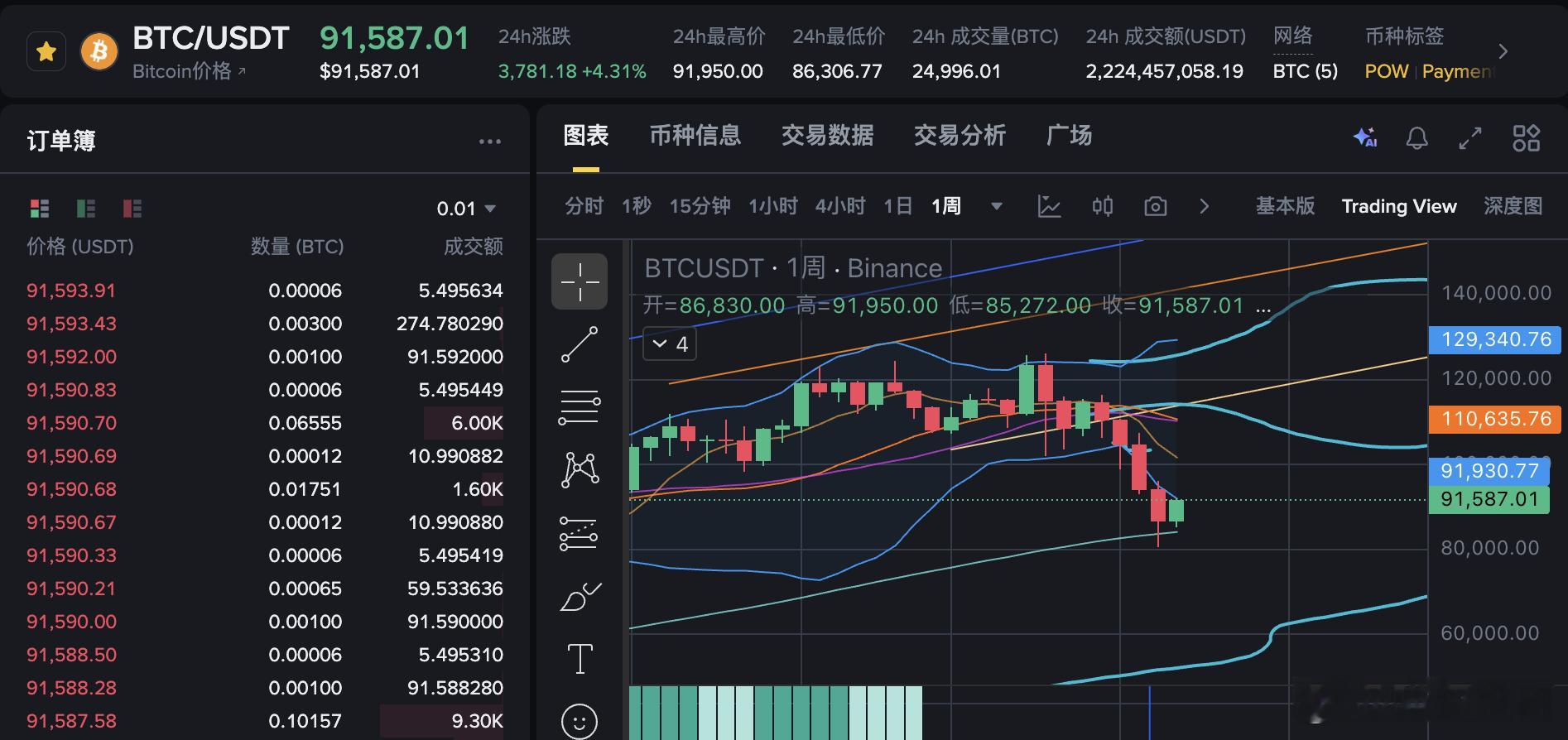Open the order book more options menu
The image size is (1568, 740).
[x=490, y=142]
